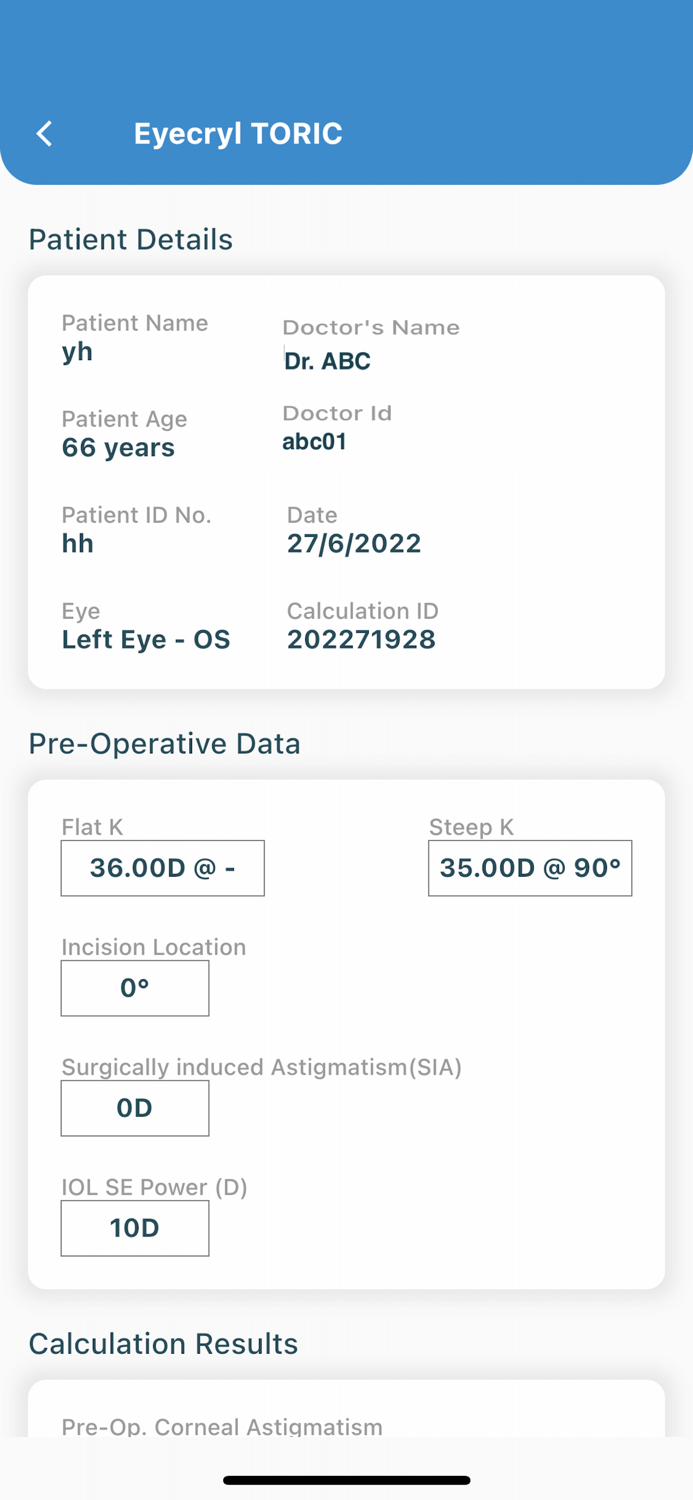The width and height of the screenshot is (693, 1500).
Task: Tap the patient age 66 years
Action: (118, 447)
